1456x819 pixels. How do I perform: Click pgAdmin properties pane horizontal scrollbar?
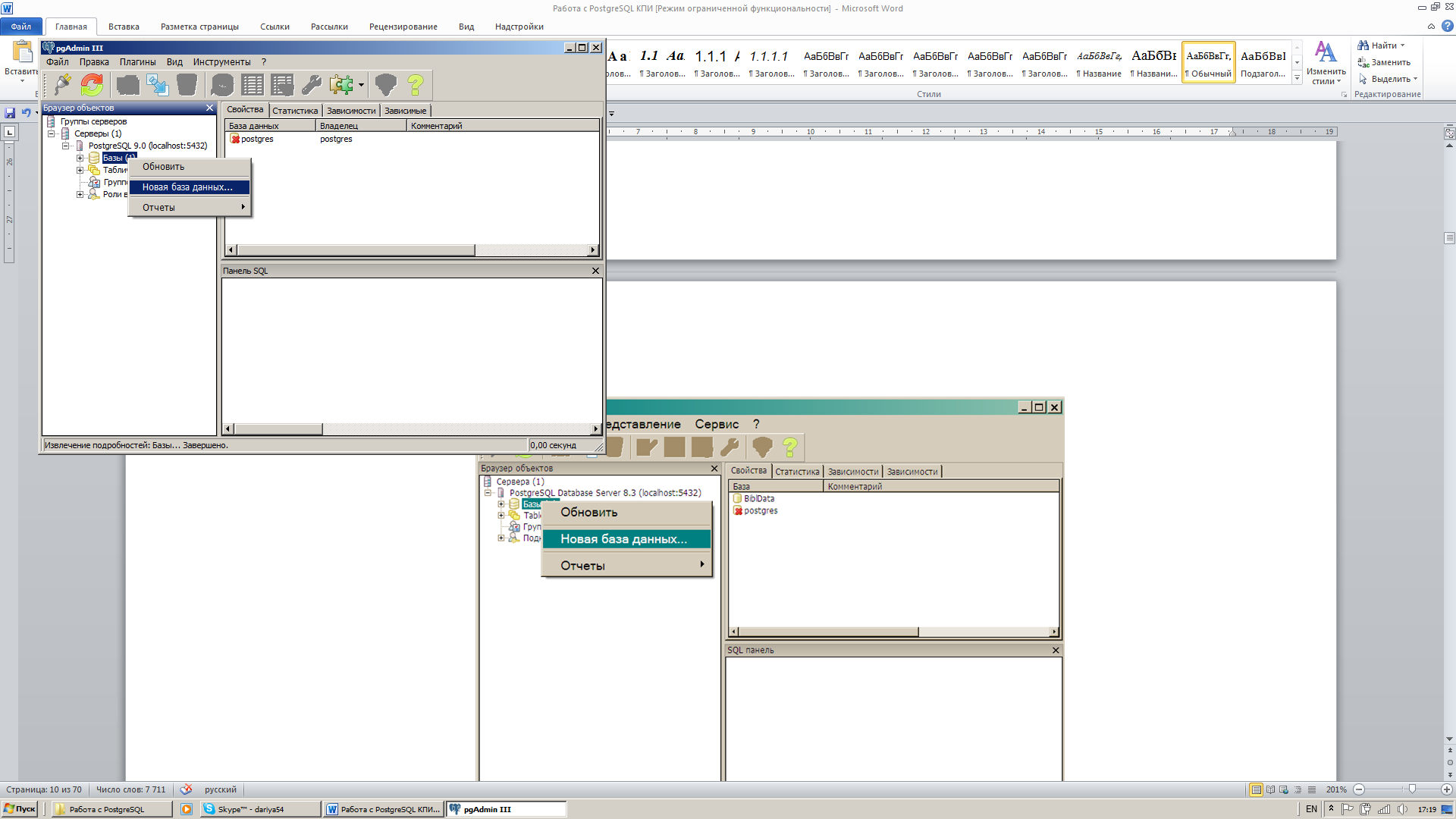coord(412,250)
